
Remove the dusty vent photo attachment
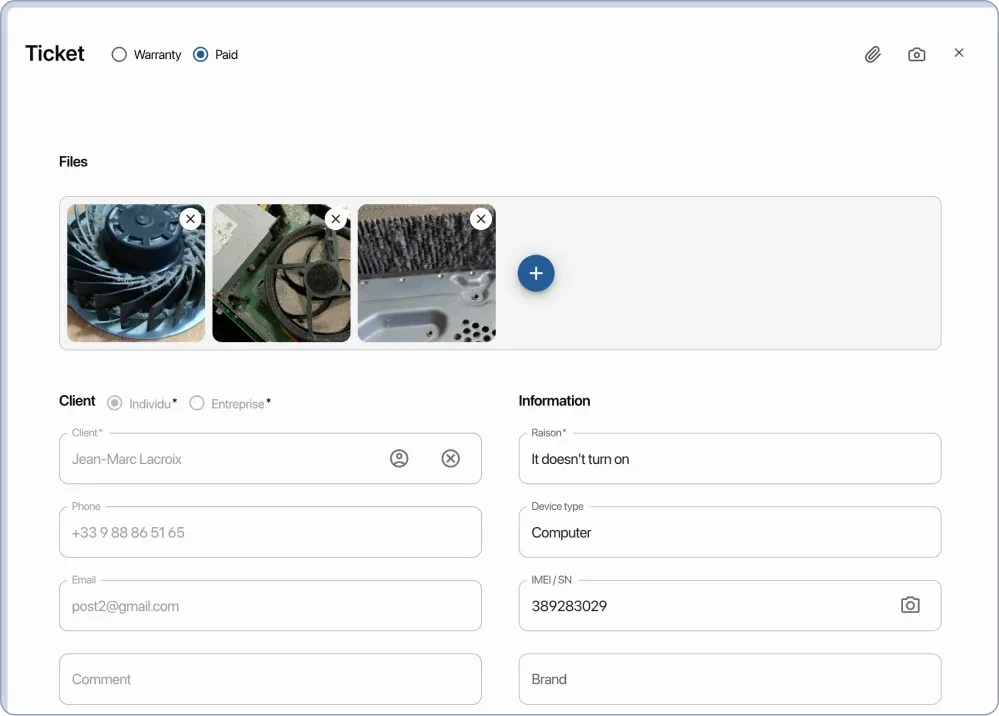481,218
